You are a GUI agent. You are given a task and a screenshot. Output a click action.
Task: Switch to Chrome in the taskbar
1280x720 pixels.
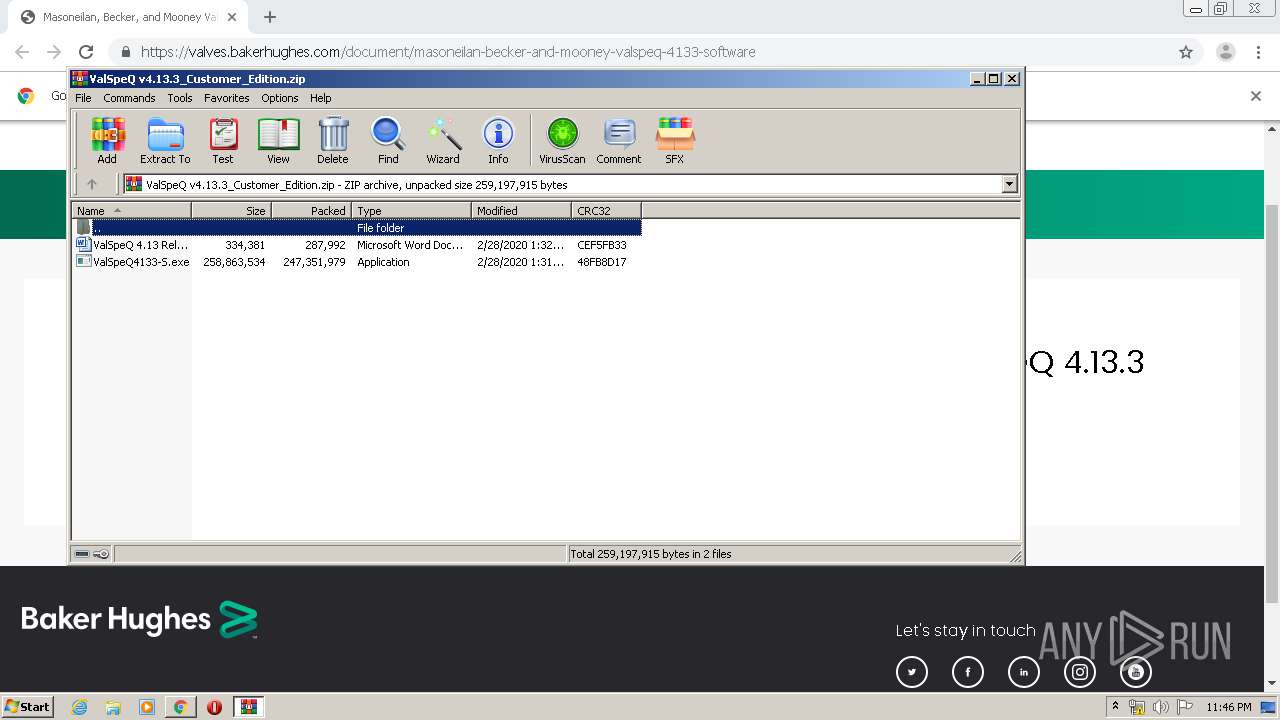tap(180, 707)
